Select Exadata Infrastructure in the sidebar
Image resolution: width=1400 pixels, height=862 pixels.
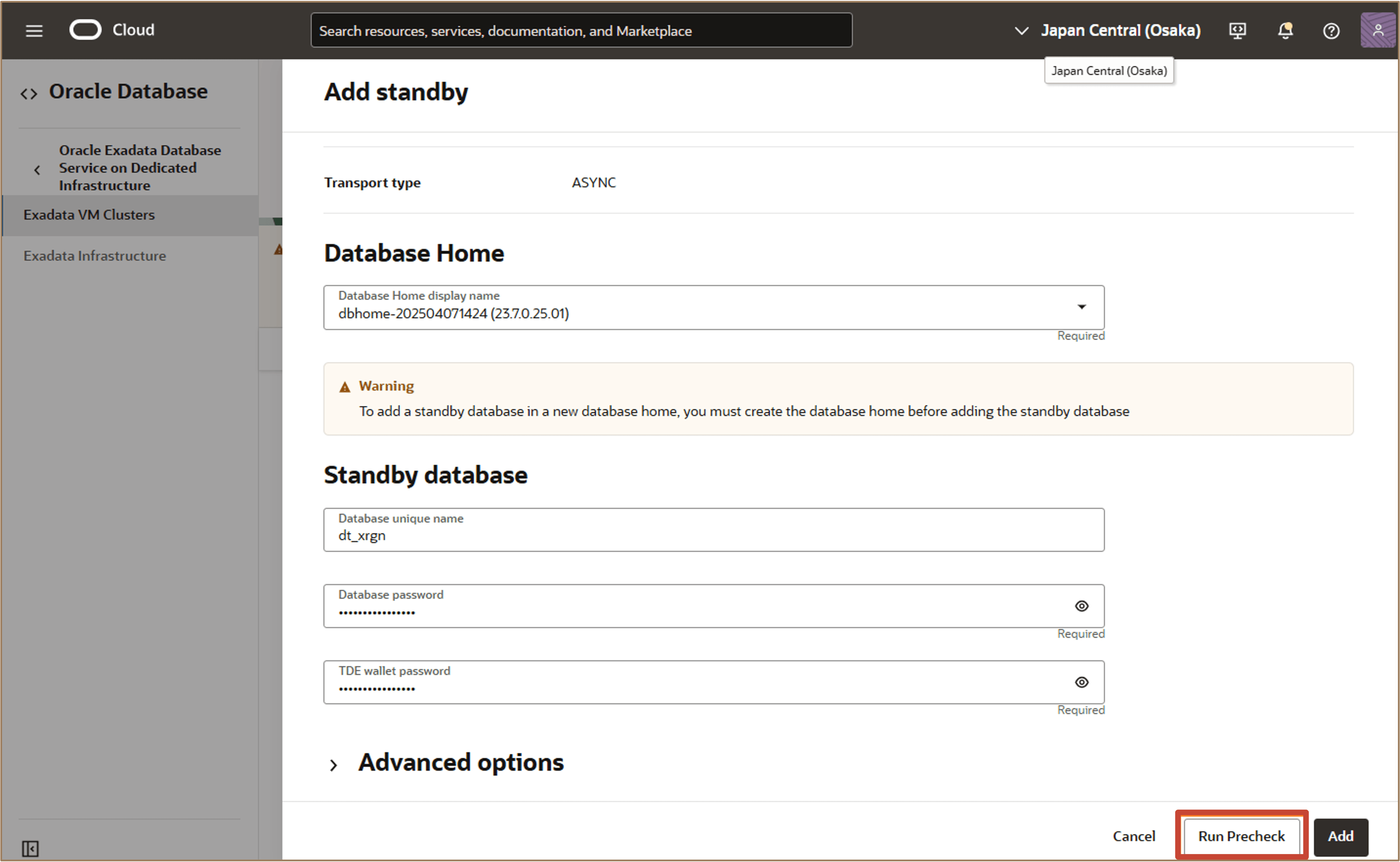(95, 256)
